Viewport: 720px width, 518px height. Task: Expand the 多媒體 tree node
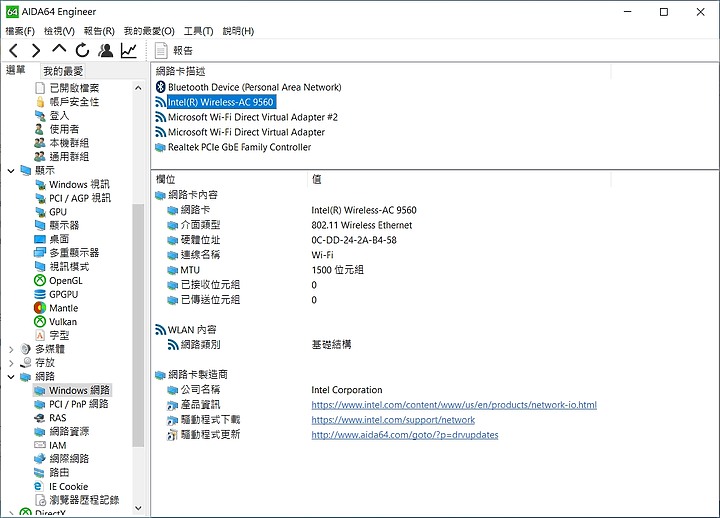point(11,349)
